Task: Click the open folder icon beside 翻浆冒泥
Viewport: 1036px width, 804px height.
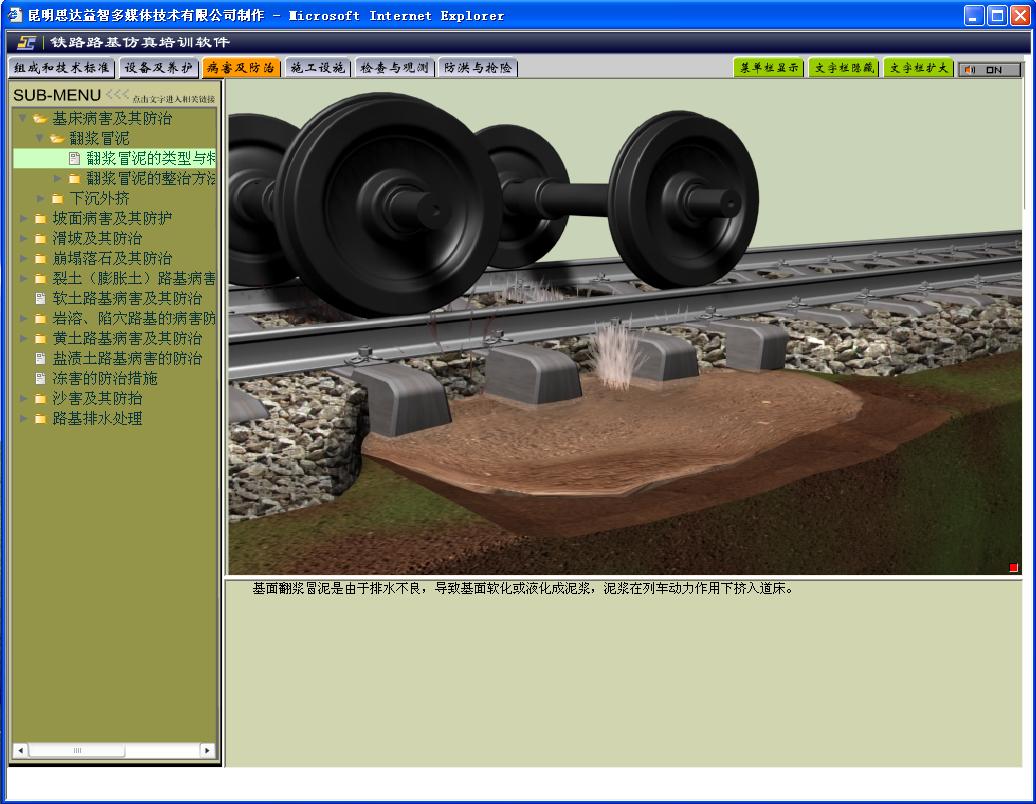Action: pos(57,138)
